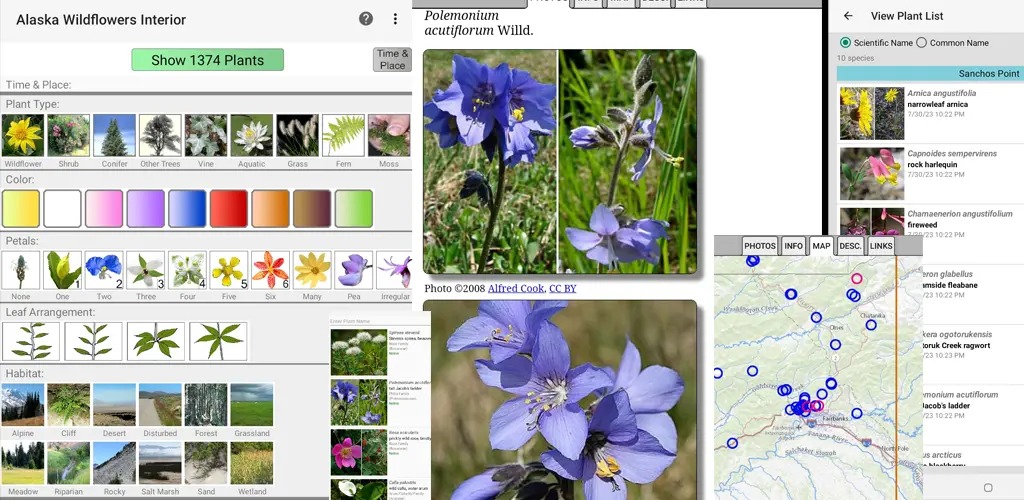Choose the Many petals option
This screenshot has height=500, width=1024.
click(312, 270)
